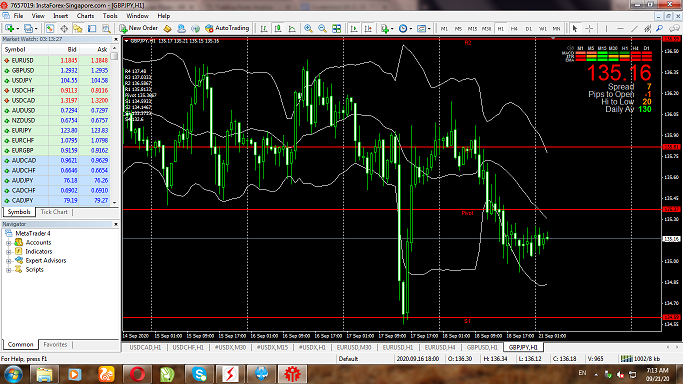Close the Market Watch panel
This screenshot has width=683, height=384.
tap(116, 39)
